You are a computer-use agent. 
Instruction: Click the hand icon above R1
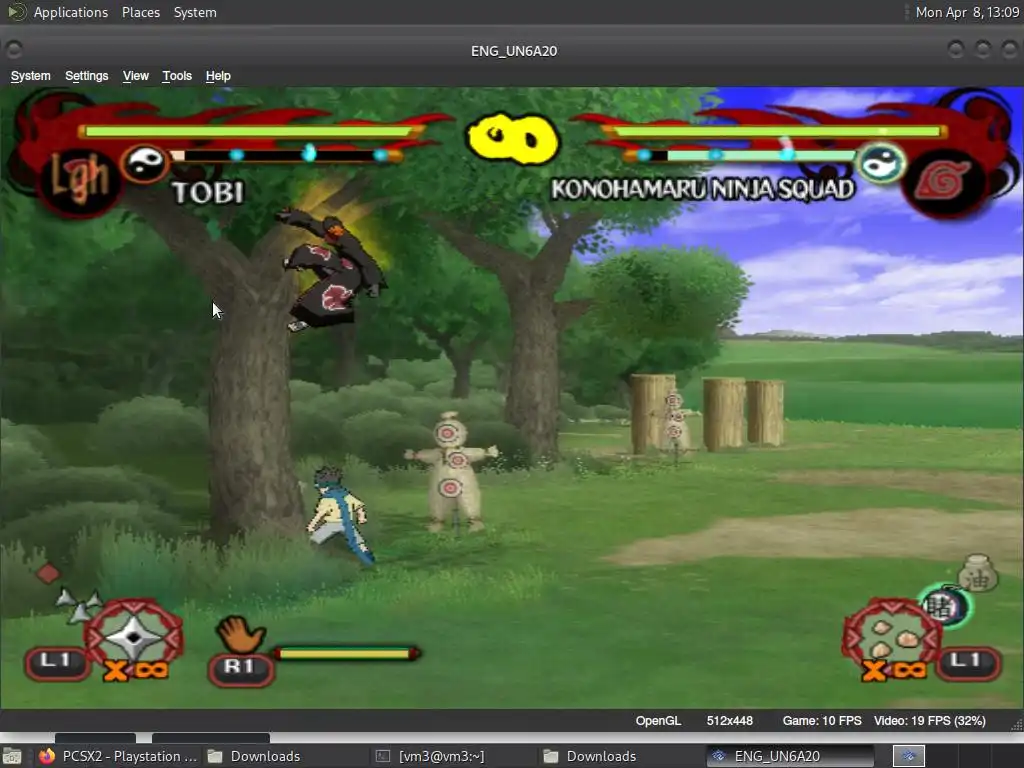(x=240, y=634)
